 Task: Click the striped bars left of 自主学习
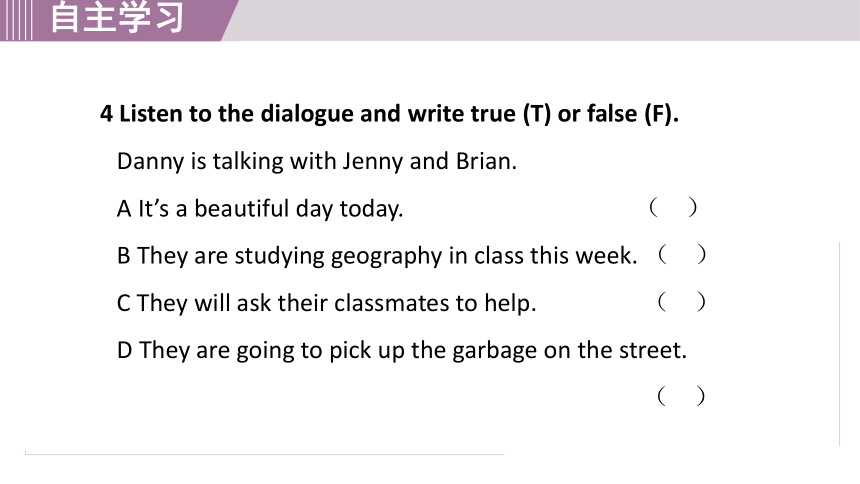[16, 20]
